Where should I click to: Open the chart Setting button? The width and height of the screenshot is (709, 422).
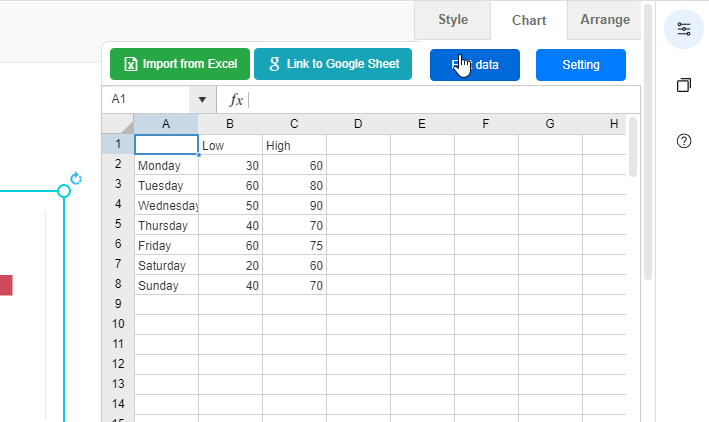[x=580, y=65]
